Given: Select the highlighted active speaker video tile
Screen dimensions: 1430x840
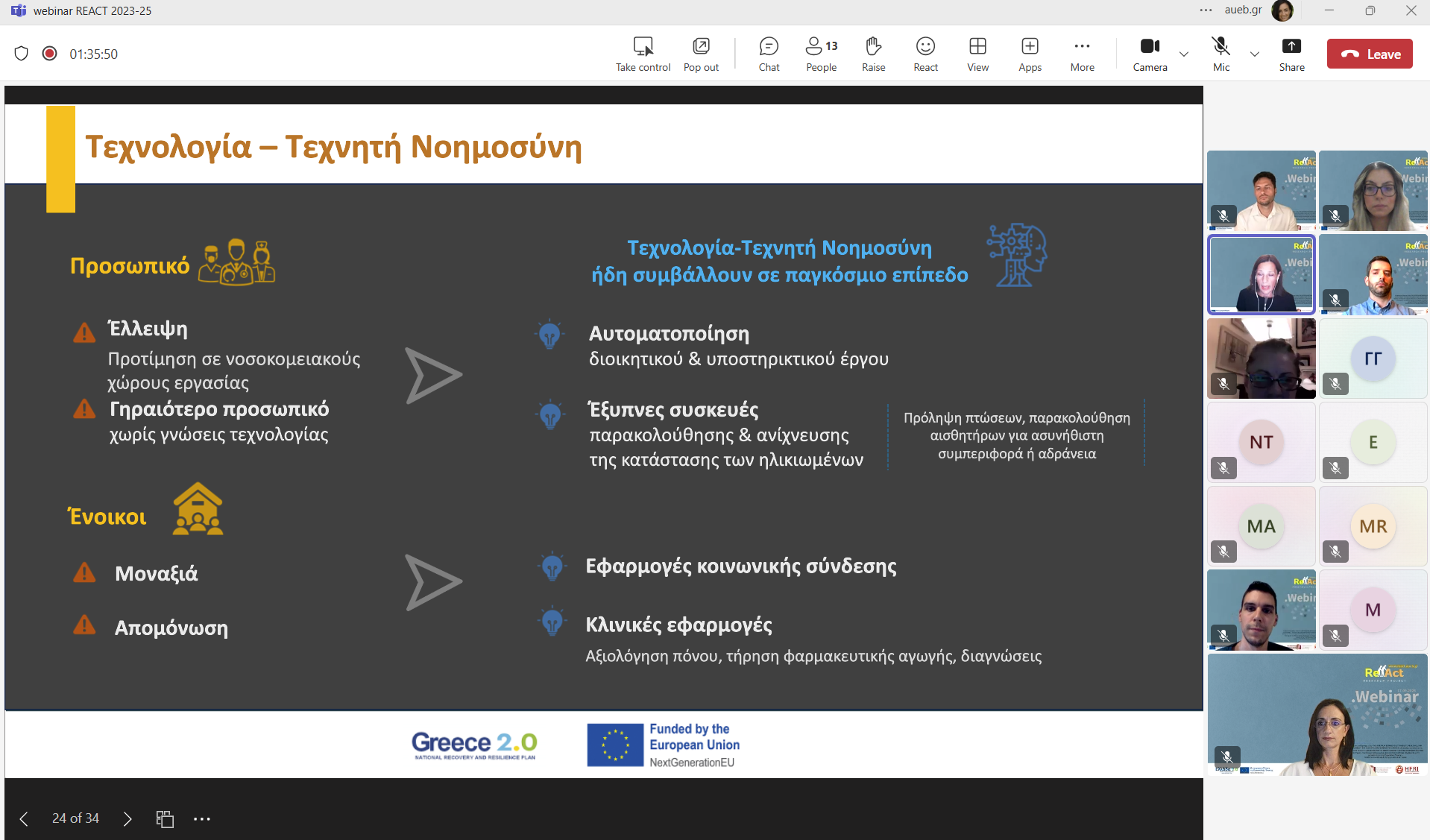Looking at the screenshot, I should point(1261,274).
